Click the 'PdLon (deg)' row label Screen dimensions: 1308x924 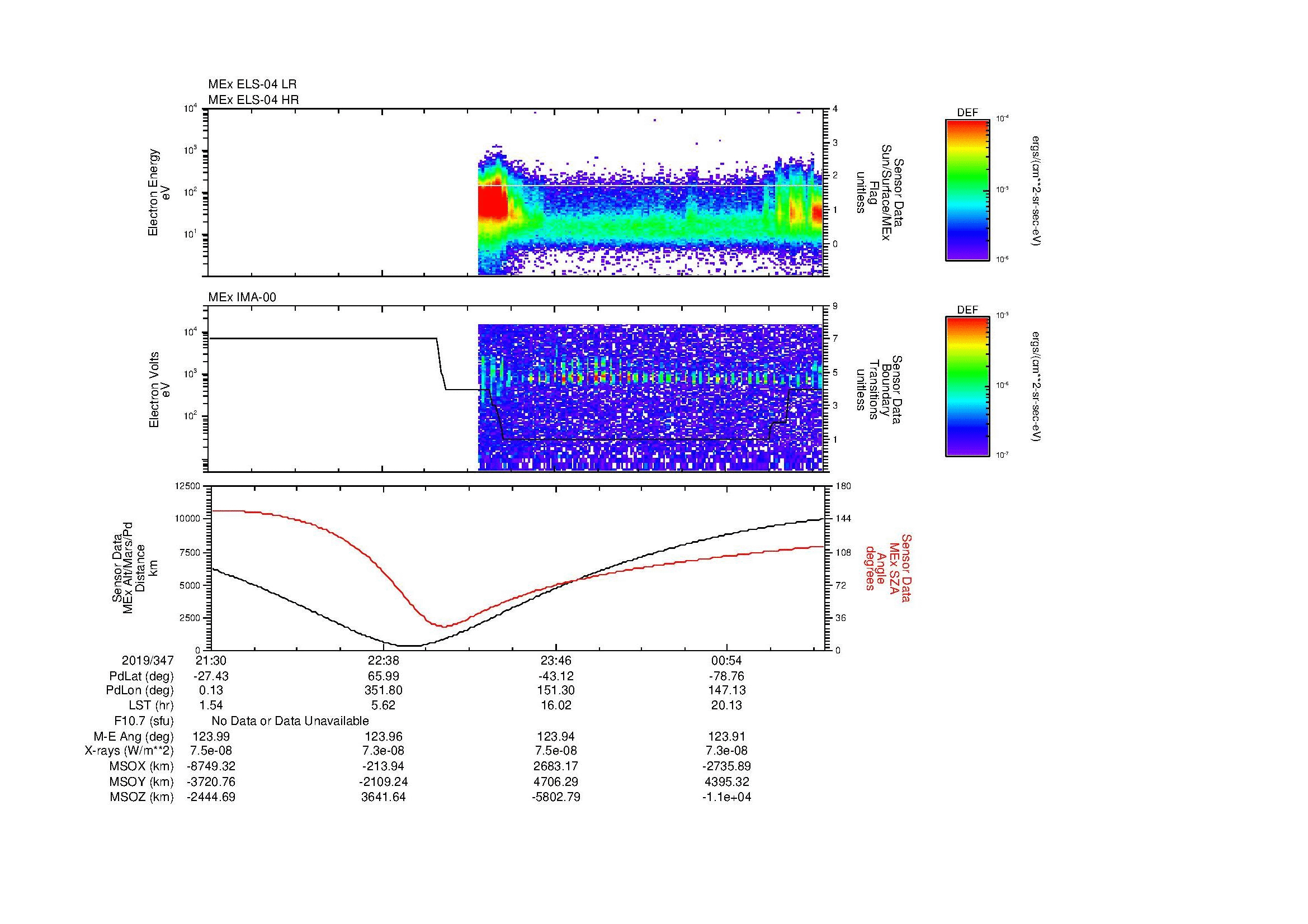click(x=140, y=690)
